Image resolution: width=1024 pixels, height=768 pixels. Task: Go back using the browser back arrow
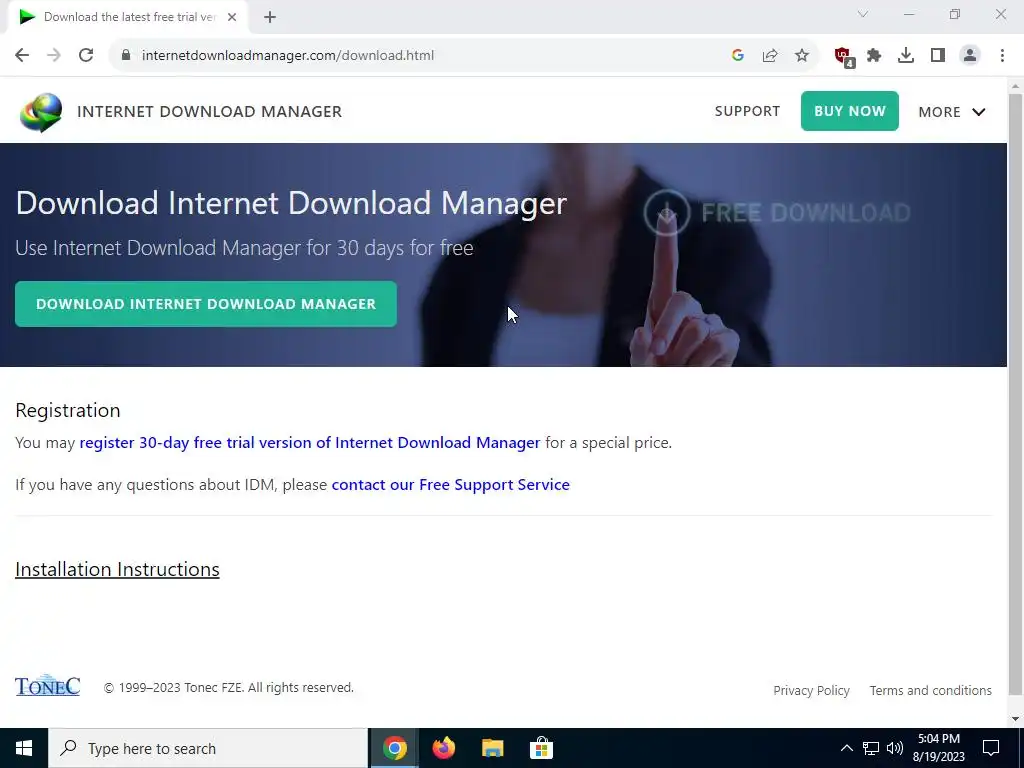click(x=22, y=55)
